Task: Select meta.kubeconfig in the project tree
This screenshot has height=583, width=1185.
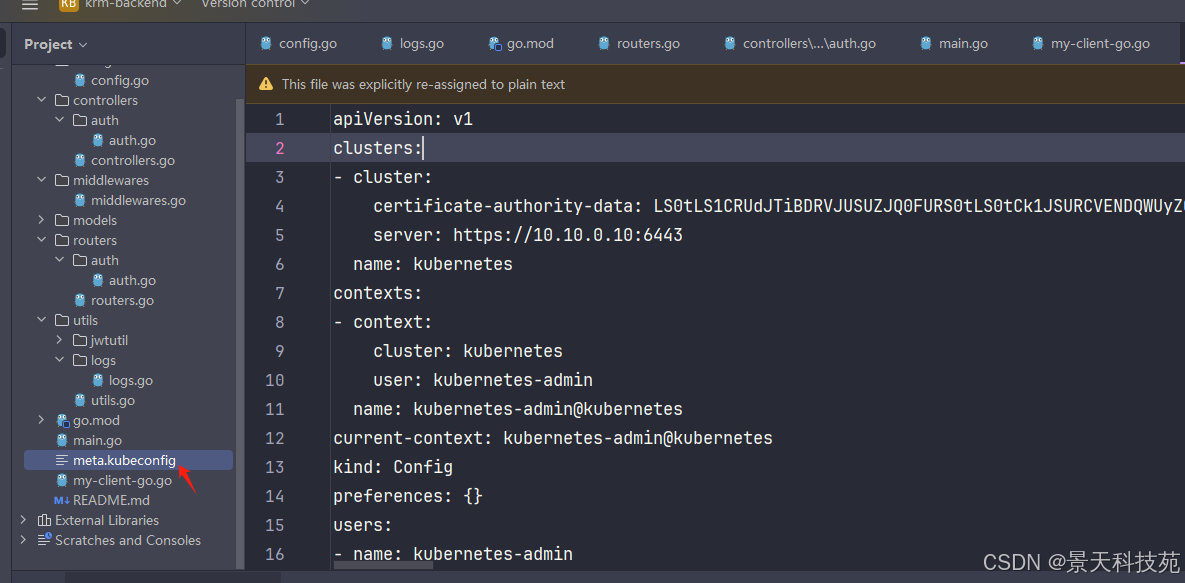Action: pos(123,460)
